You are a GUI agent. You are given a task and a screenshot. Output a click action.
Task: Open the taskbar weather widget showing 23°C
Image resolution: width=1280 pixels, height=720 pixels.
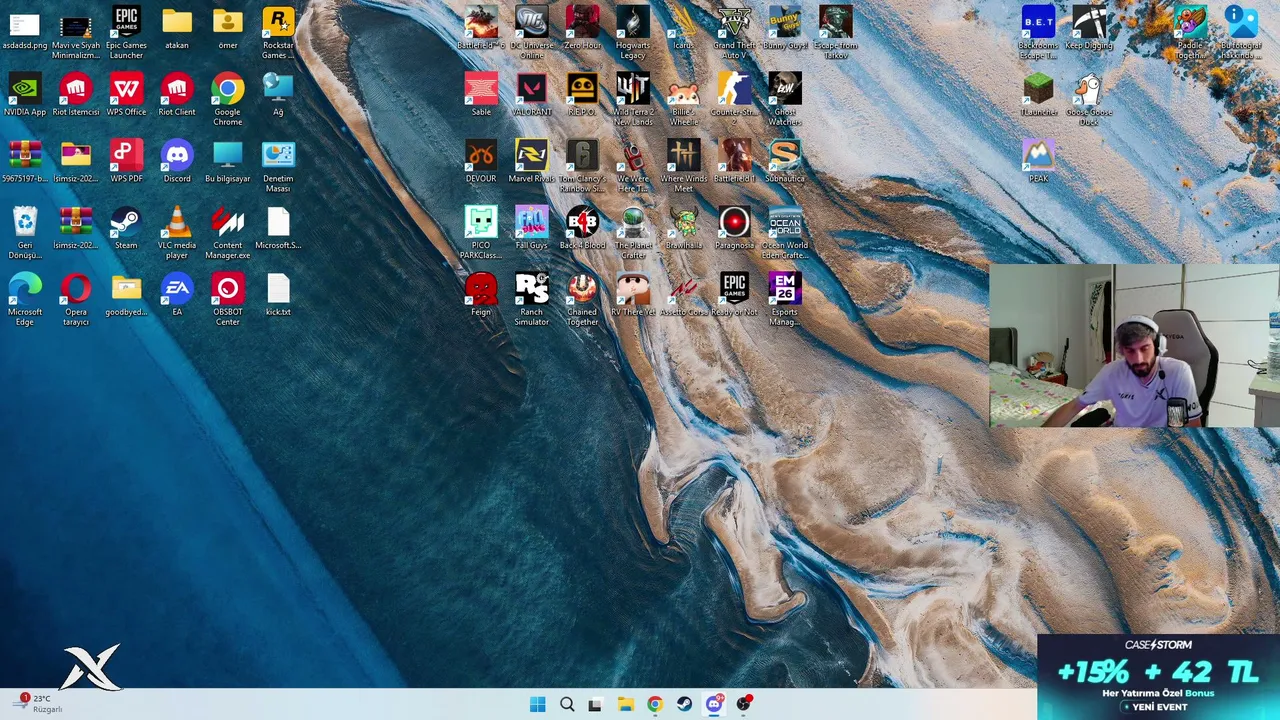pos(40,704)
